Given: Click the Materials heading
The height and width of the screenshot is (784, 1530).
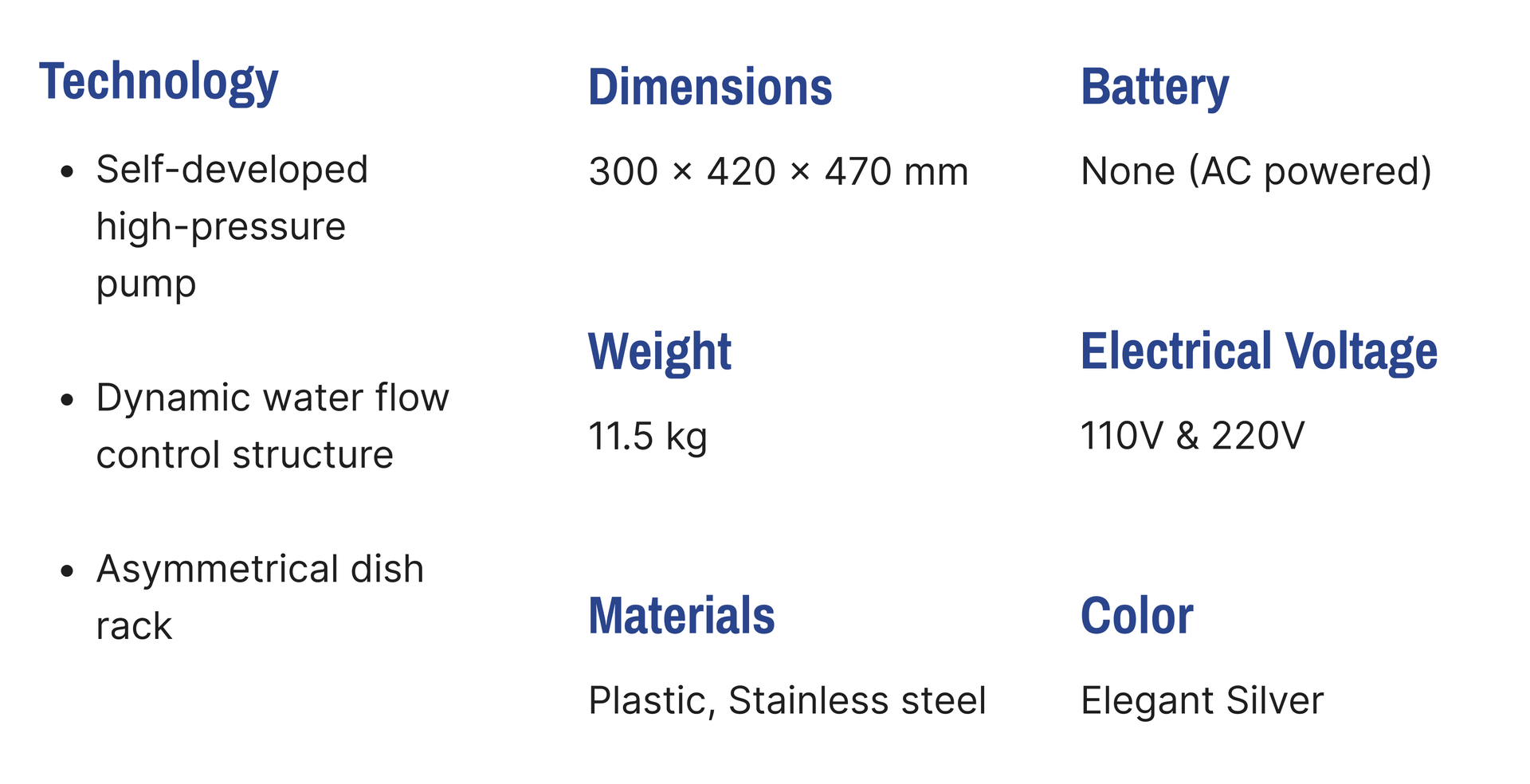Looking at the screenshot, I should tap(681, 616).
